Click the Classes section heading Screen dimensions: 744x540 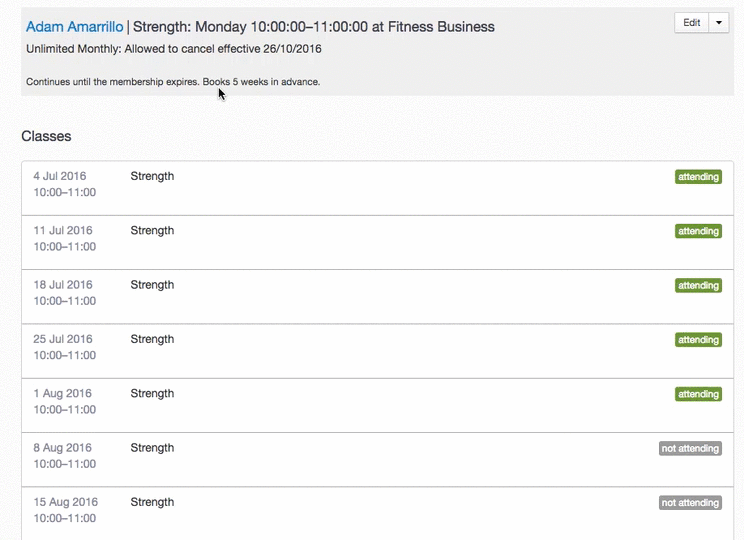pos(46,136)
